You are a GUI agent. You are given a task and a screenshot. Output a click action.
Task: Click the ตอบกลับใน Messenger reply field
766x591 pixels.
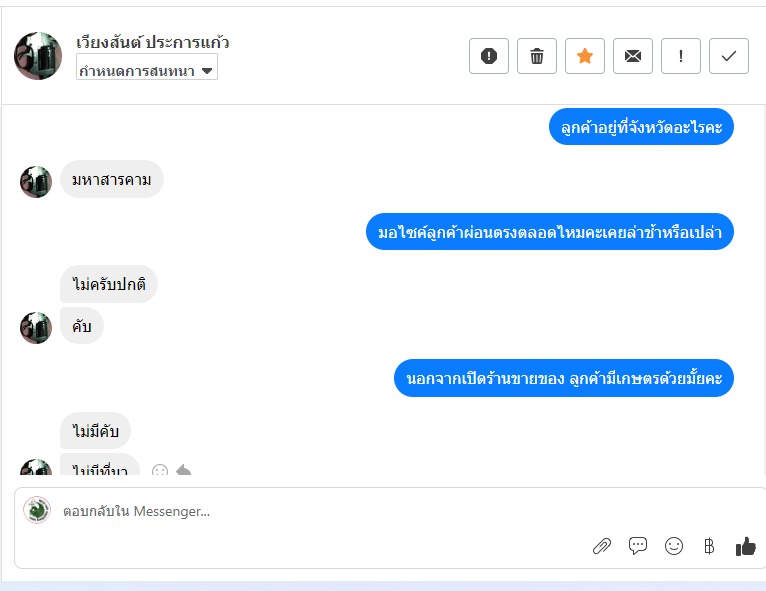click(293, 511)
